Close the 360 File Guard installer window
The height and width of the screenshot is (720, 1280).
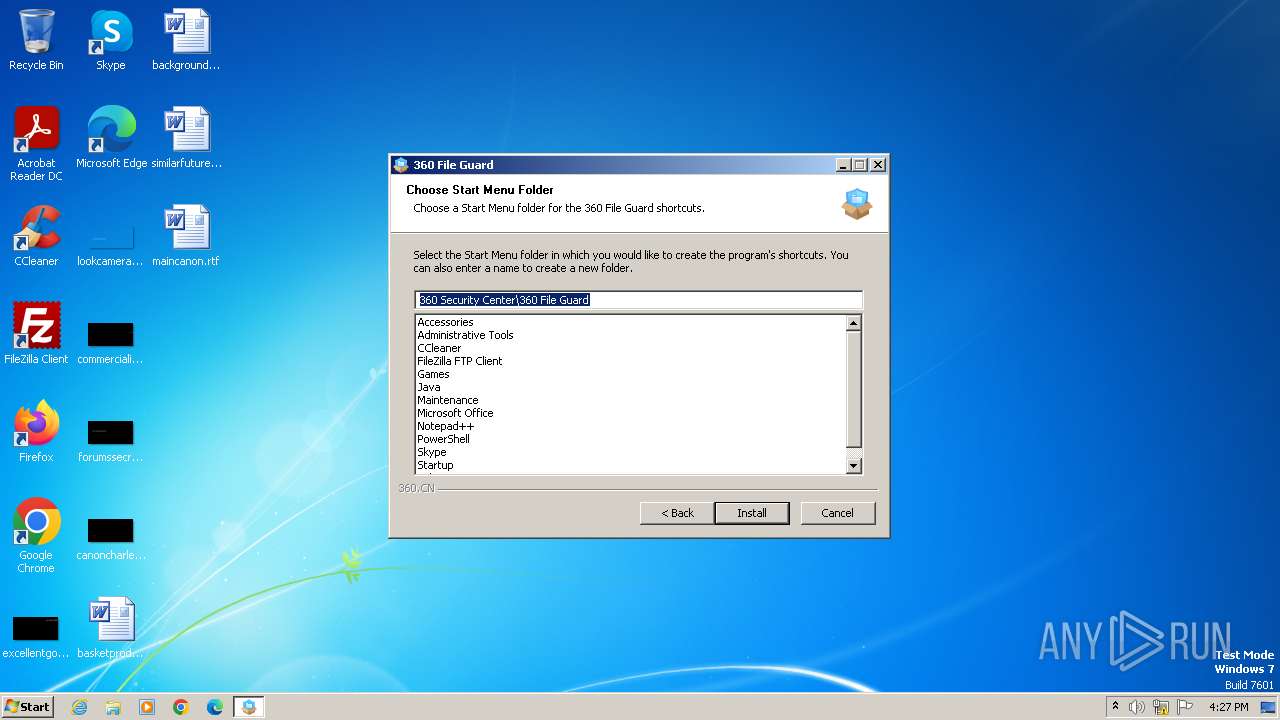pyautogui.click(x=878, y=165)
